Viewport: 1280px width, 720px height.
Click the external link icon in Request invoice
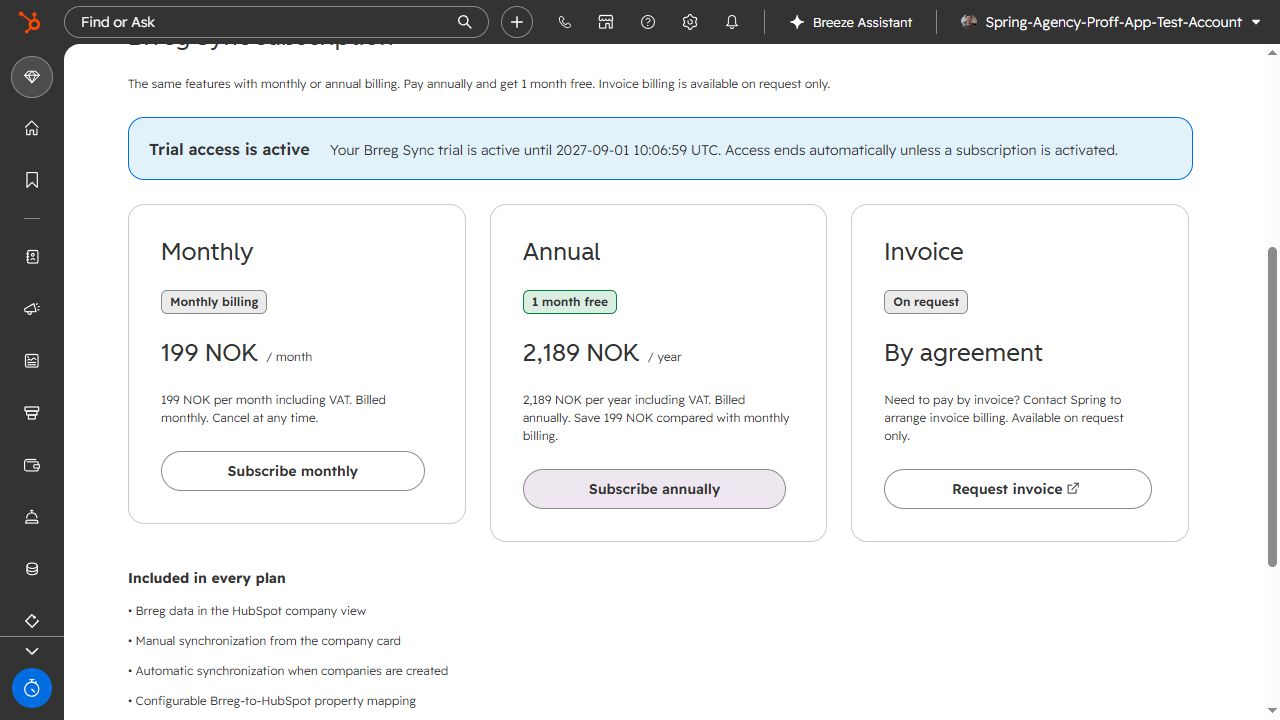pos(1074,488)
